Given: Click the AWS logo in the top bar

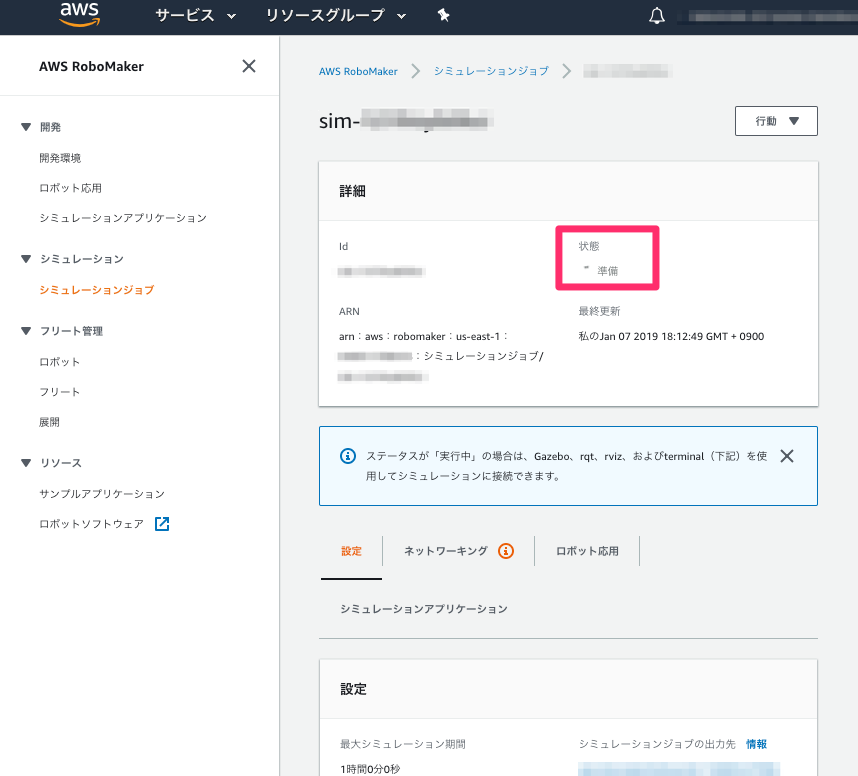Looking at the screenshot, I should 79,15.
